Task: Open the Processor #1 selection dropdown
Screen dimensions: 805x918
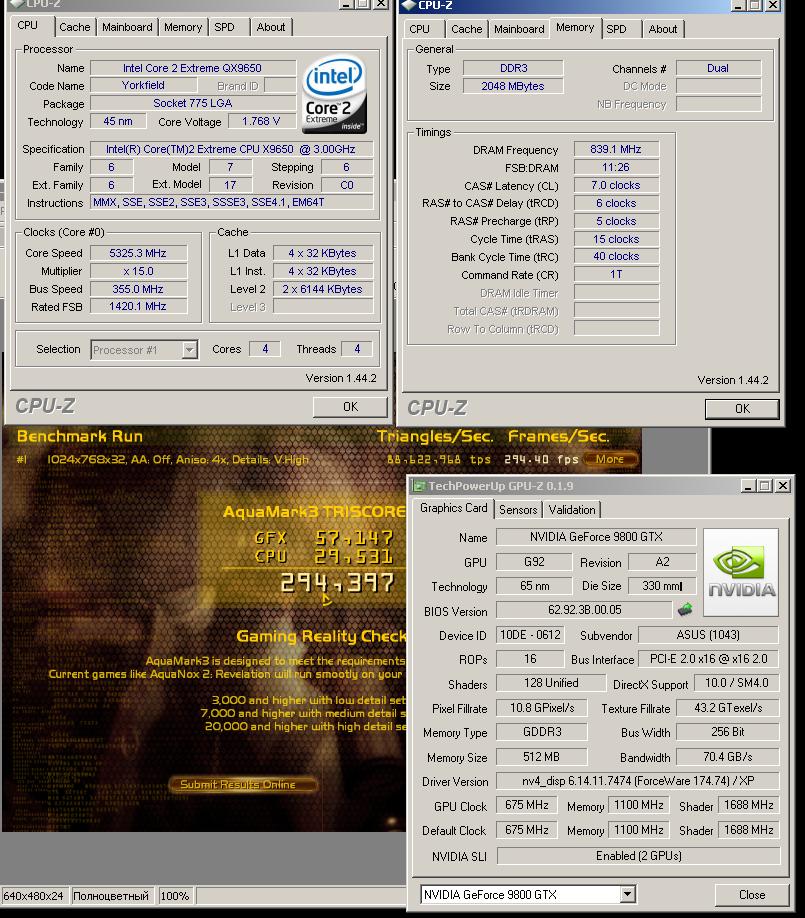Action: pos(189,350)
